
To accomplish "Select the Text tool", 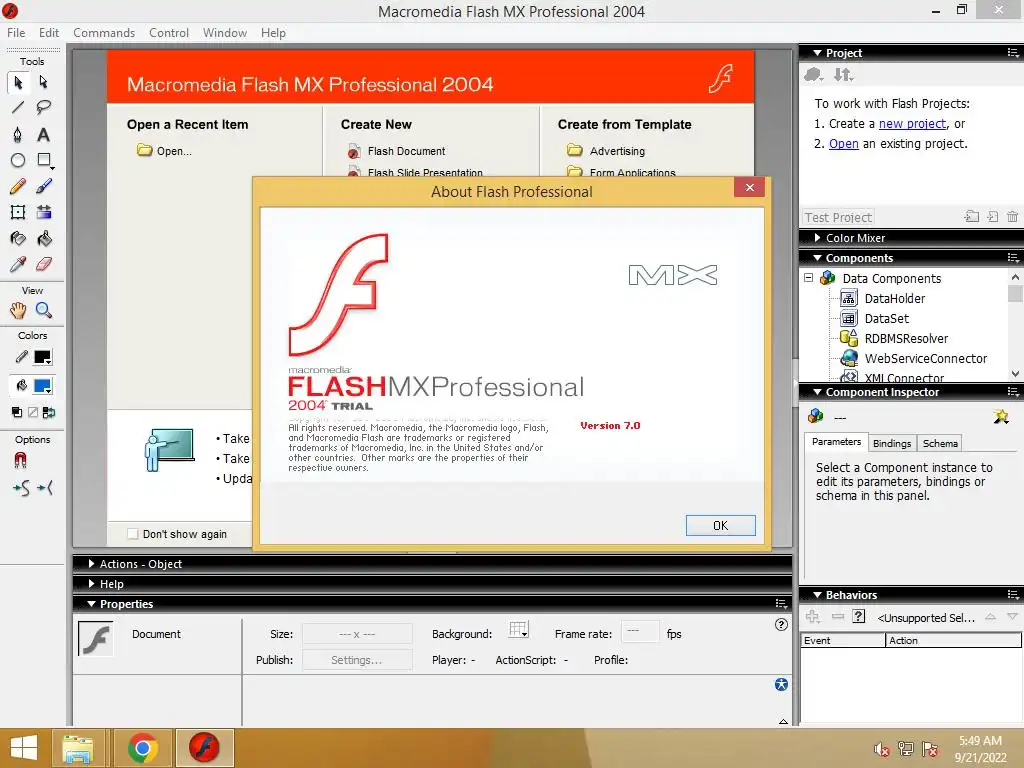I will pyautogui.click(x=44, y=135).
